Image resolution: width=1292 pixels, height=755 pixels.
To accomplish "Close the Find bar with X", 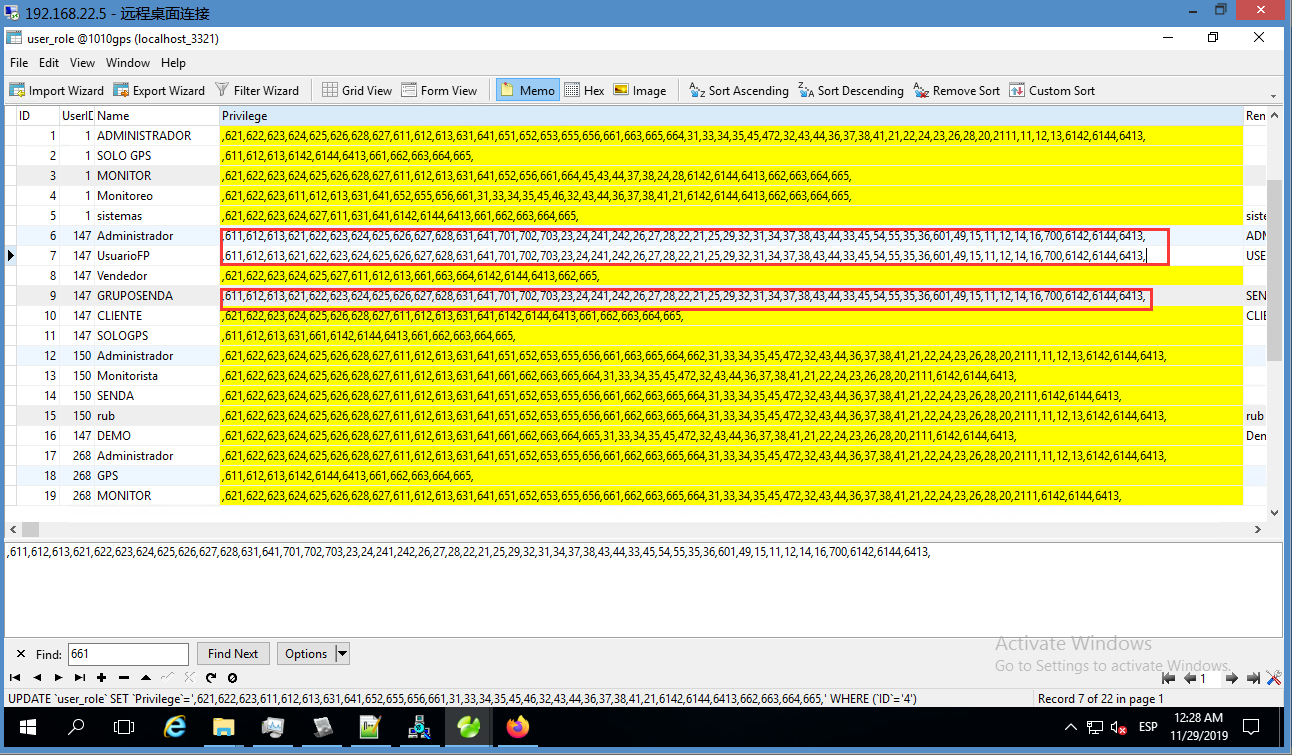I will point(20,654).
